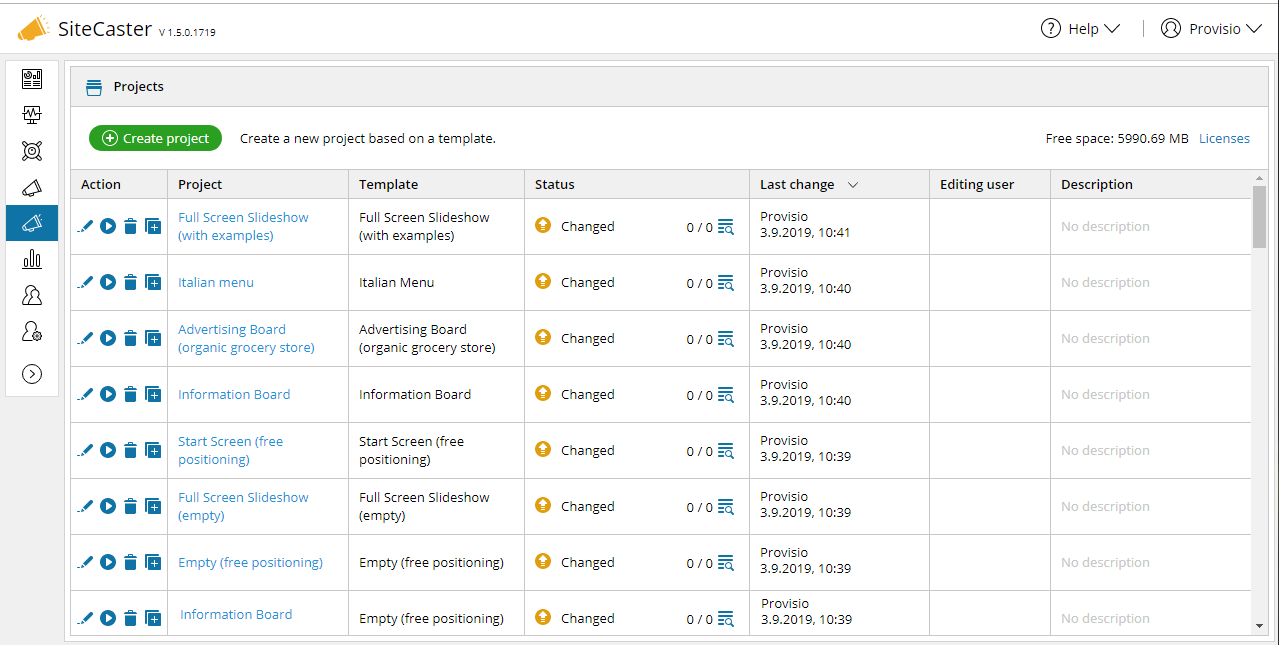Click the lifebuoy support icon in sidebar
Screen dimensions: 1279x645
[x=32, y=151]
